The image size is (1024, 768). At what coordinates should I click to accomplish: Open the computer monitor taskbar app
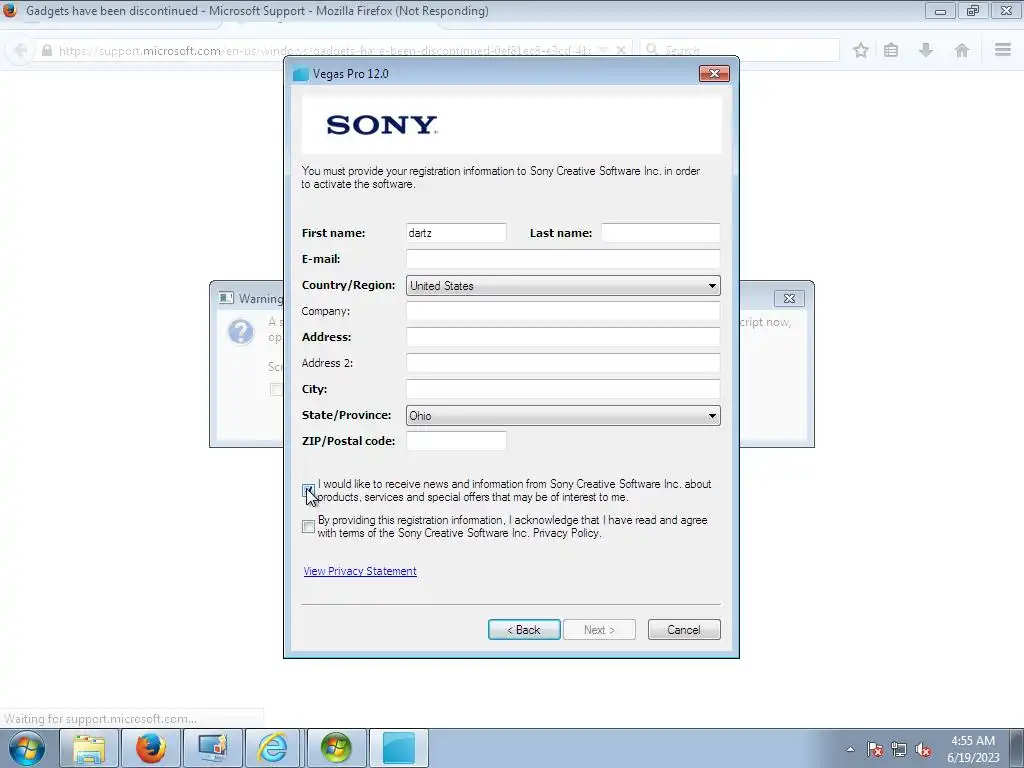(x=213, y=748)
